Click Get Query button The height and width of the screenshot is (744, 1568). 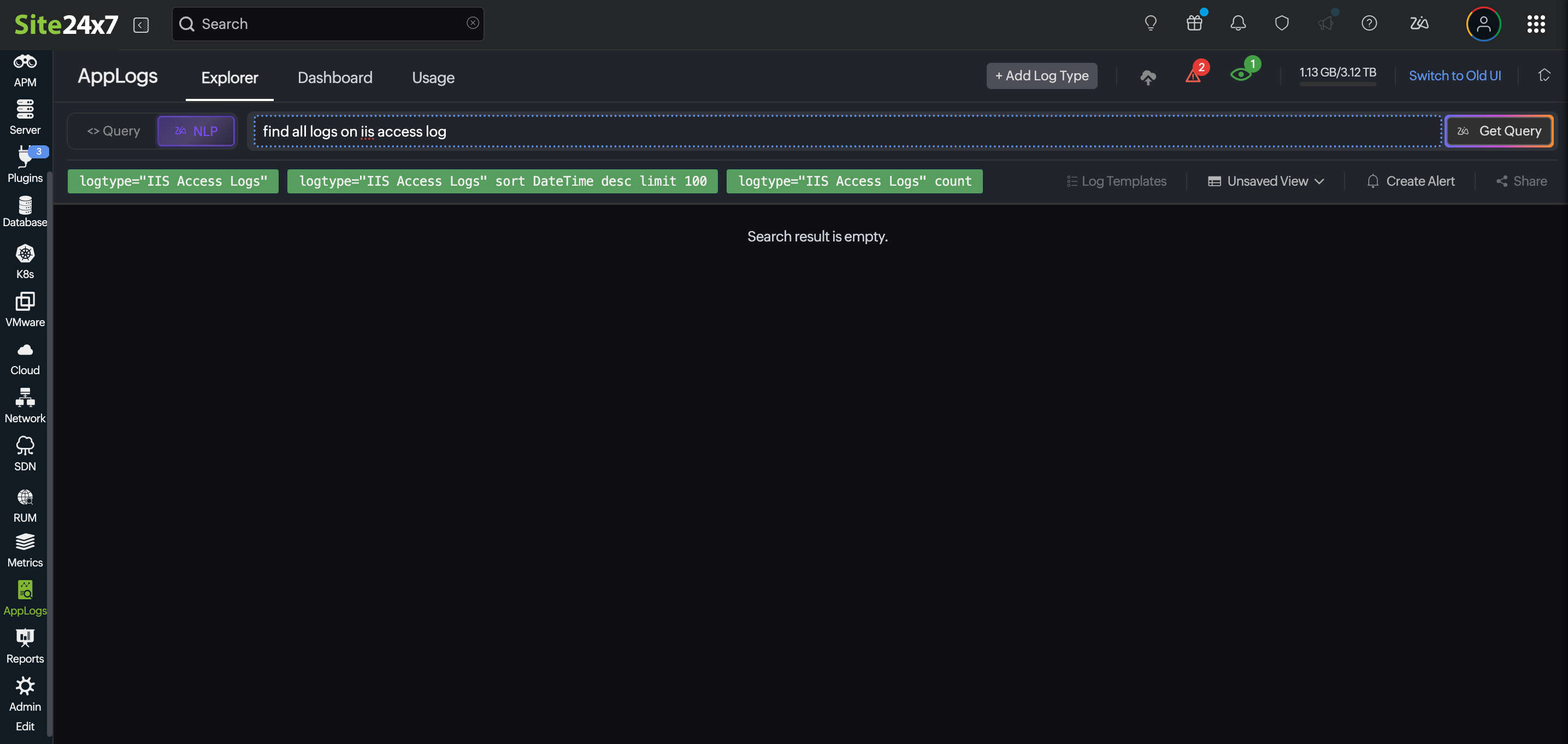pyautogui.click(x=1499, y=131)
